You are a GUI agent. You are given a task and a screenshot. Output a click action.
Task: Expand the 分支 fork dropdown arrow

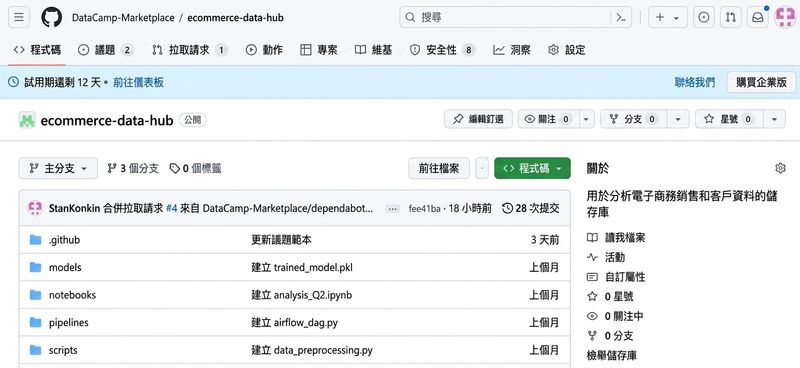coord(678,119)
